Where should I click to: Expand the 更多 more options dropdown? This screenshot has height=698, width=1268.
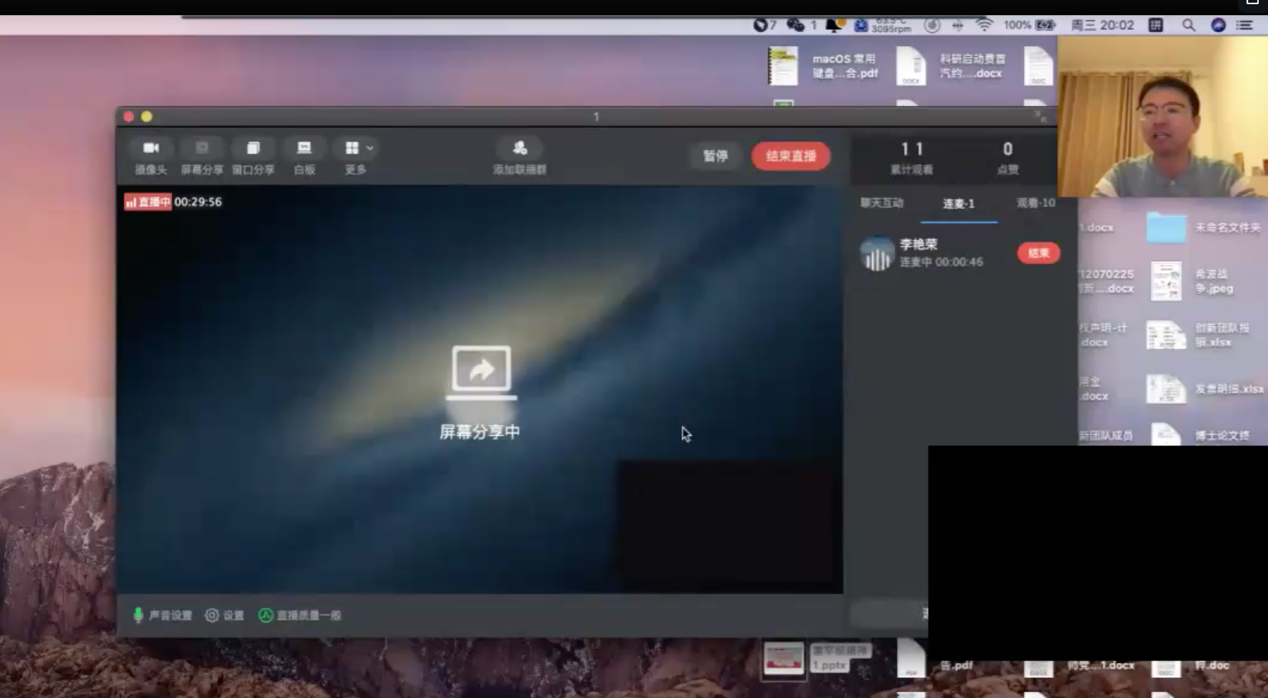tap(356, 149)
